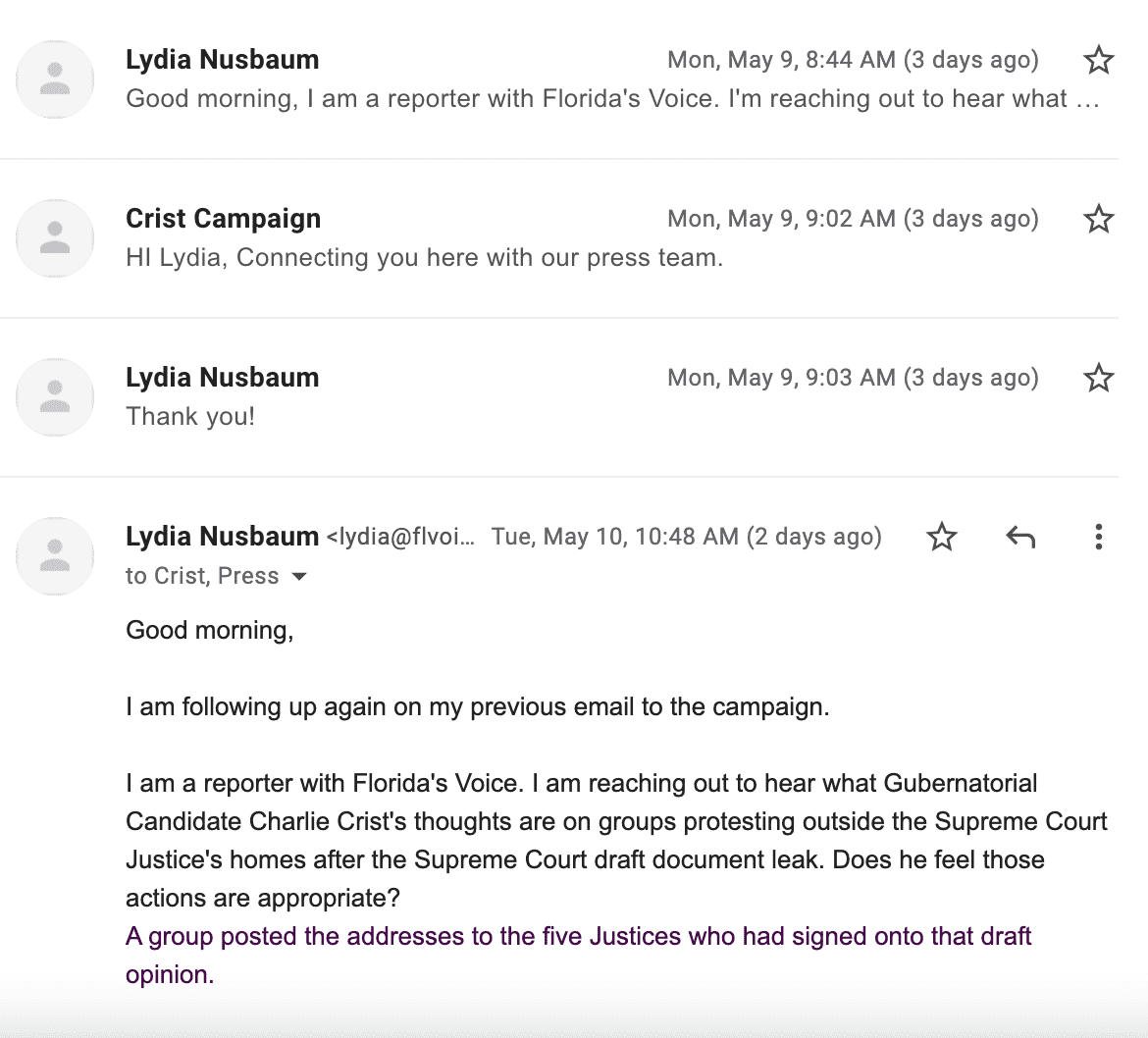Screen dimensions: 1148x1038
Task: Star the 9:03 AM 'Thank you!' message
Action: (1098, 378)
